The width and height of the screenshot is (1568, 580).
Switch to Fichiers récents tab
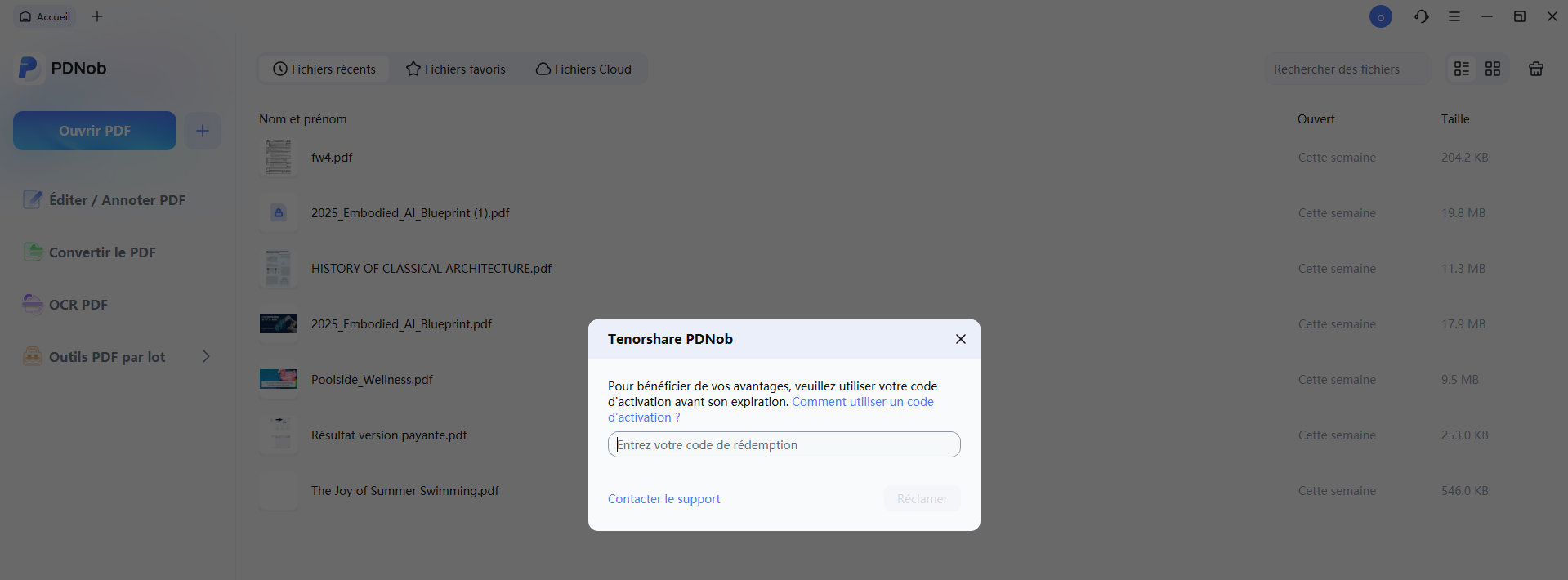324,69
